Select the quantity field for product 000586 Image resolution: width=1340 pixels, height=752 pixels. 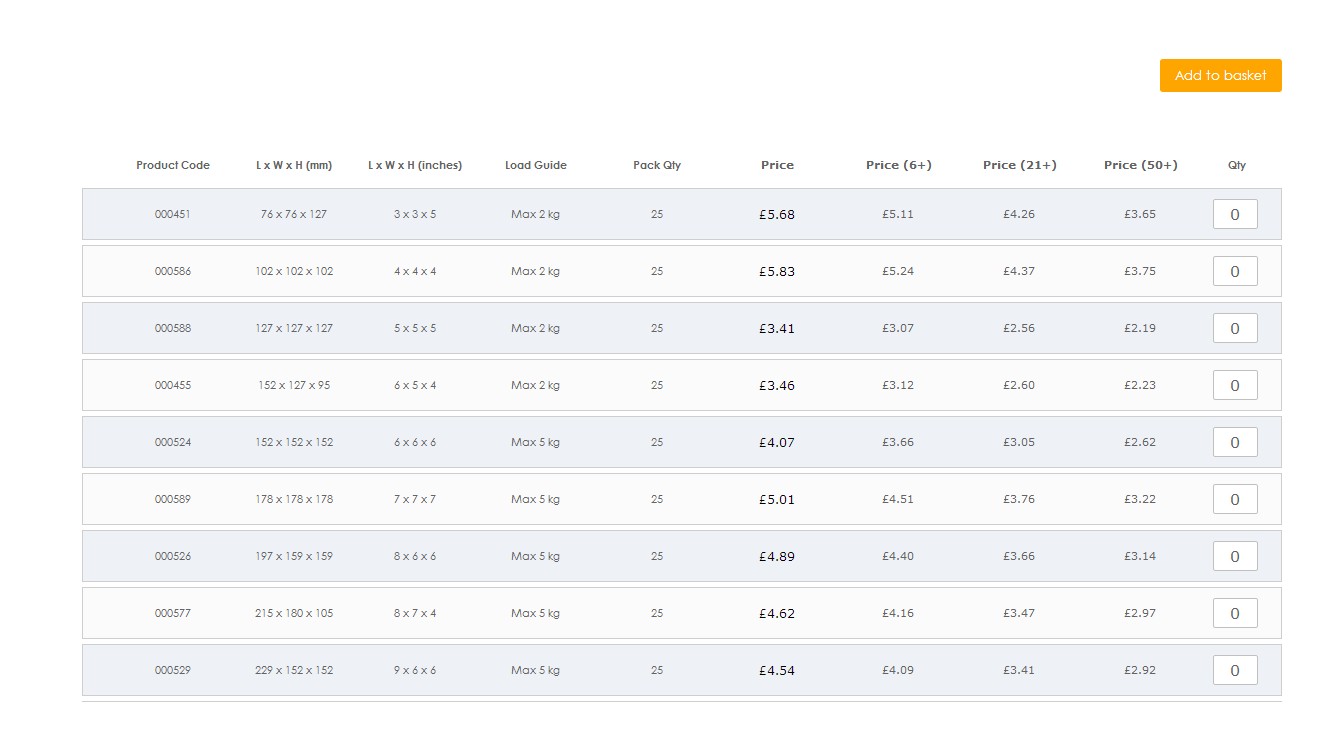1234,271
